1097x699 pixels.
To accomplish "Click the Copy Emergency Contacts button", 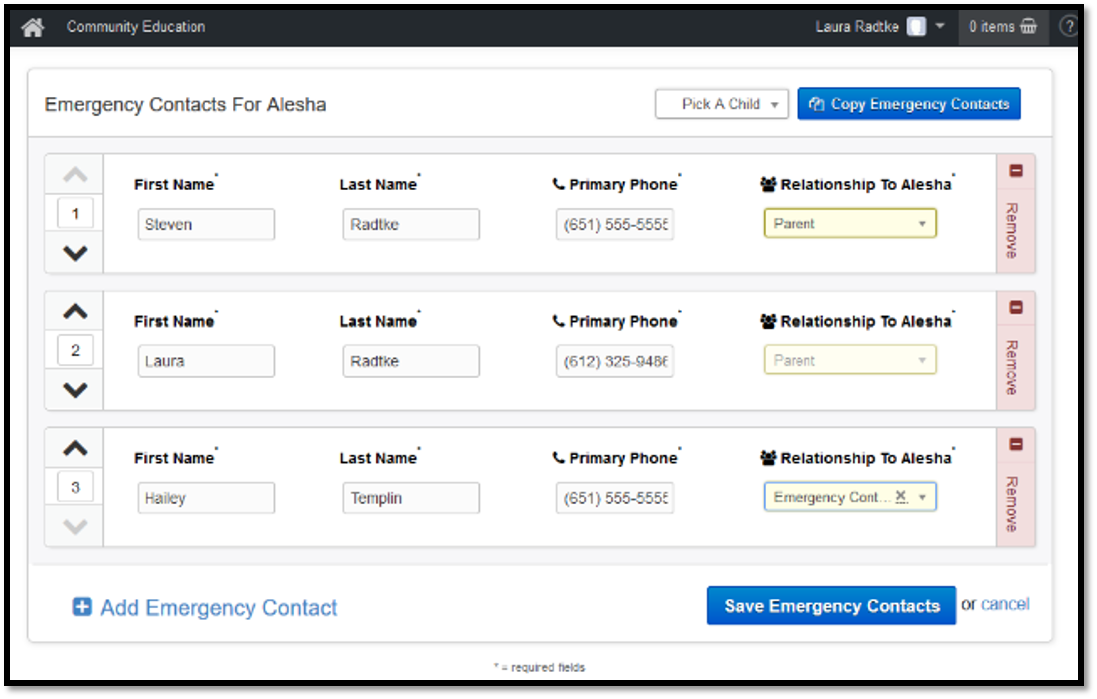I will tap(908, 104).
